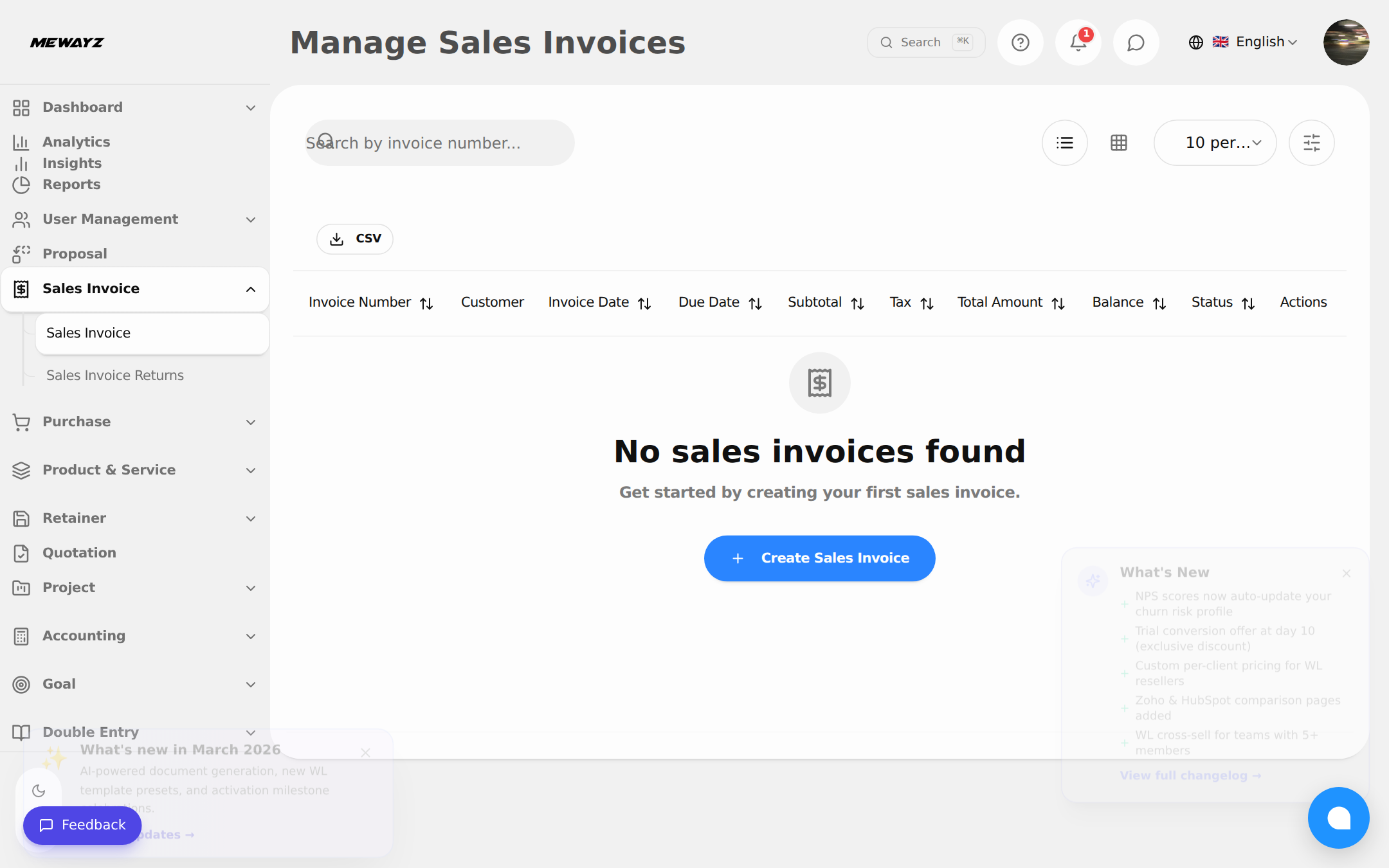The height and width of the screenshot is (868, 1389).
Task: Open the 10 per page dropdown
Action: pyautogui.click(x=1215, y=143)
